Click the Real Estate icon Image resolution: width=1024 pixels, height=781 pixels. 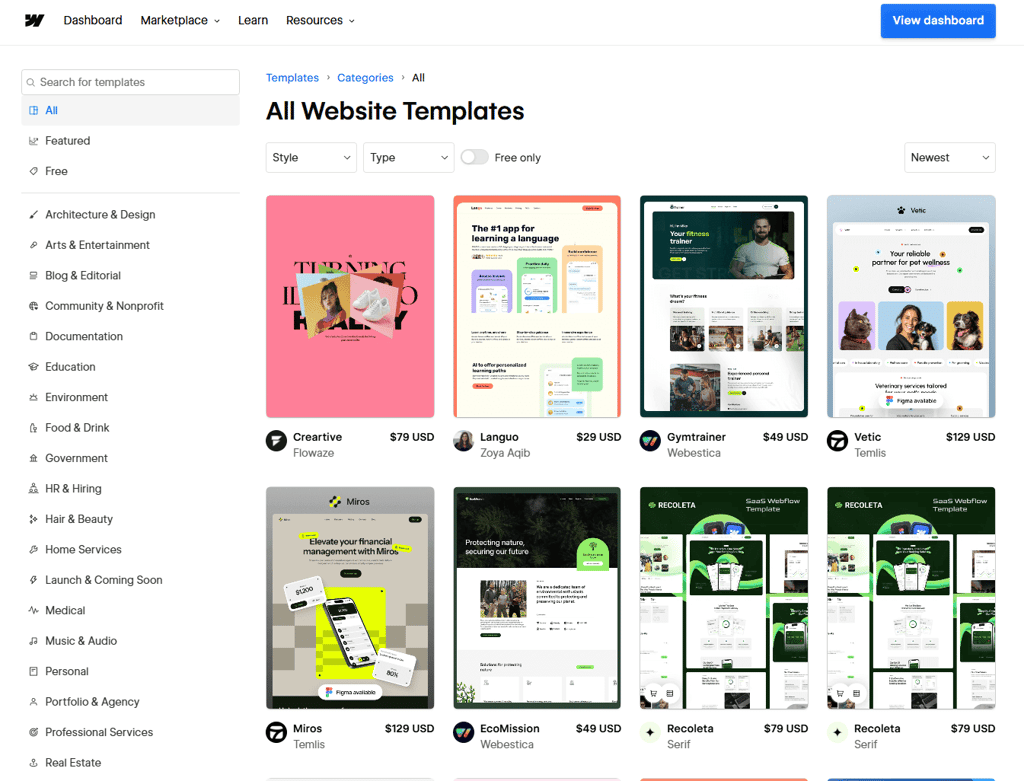click(x=33, y=763)
